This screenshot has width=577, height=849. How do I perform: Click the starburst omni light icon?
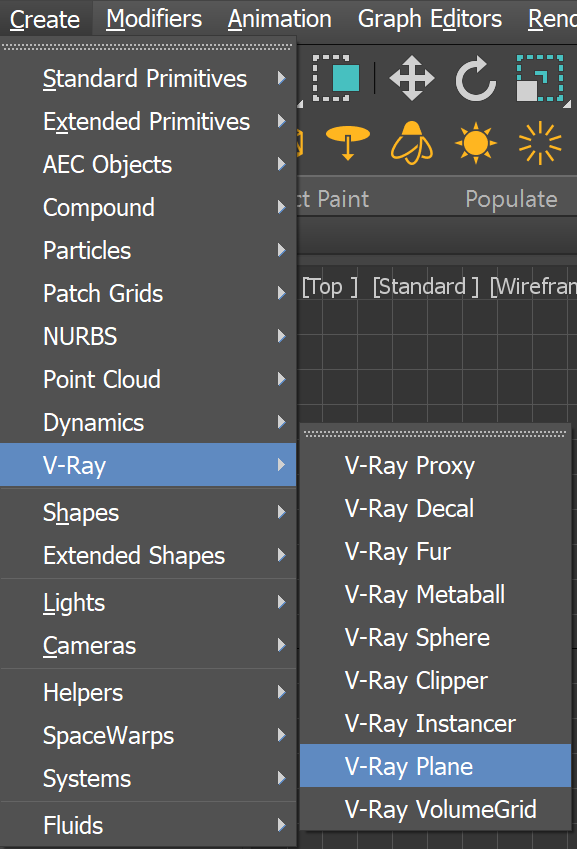coord(539,143)
